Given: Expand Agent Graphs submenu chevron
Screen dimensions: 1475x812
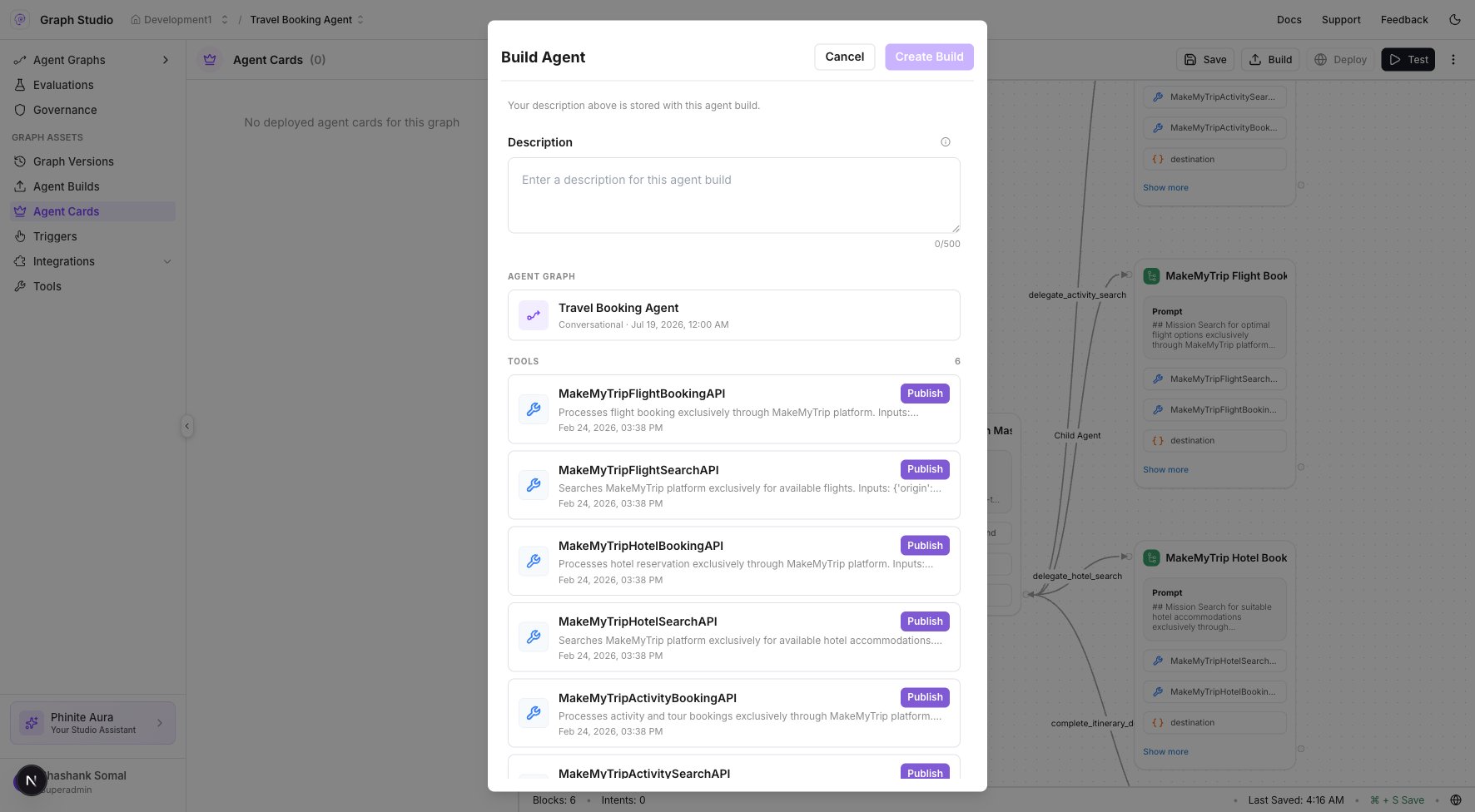Looking at the screenshot, I should tap(166, 60).
